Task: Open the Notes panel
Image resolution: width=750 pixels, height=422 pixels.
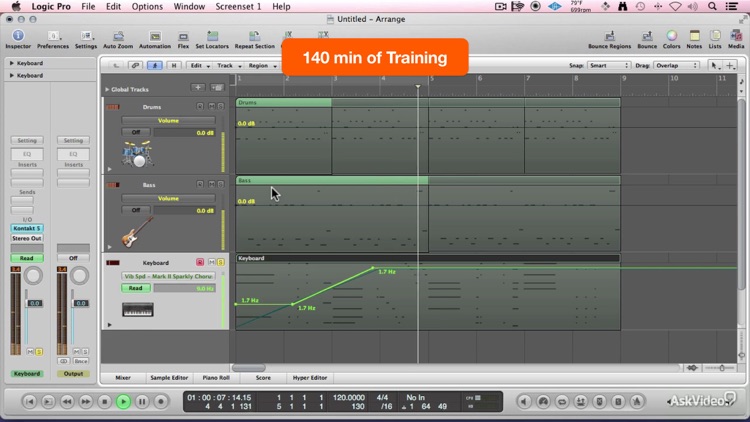Action: pos(694,39)
